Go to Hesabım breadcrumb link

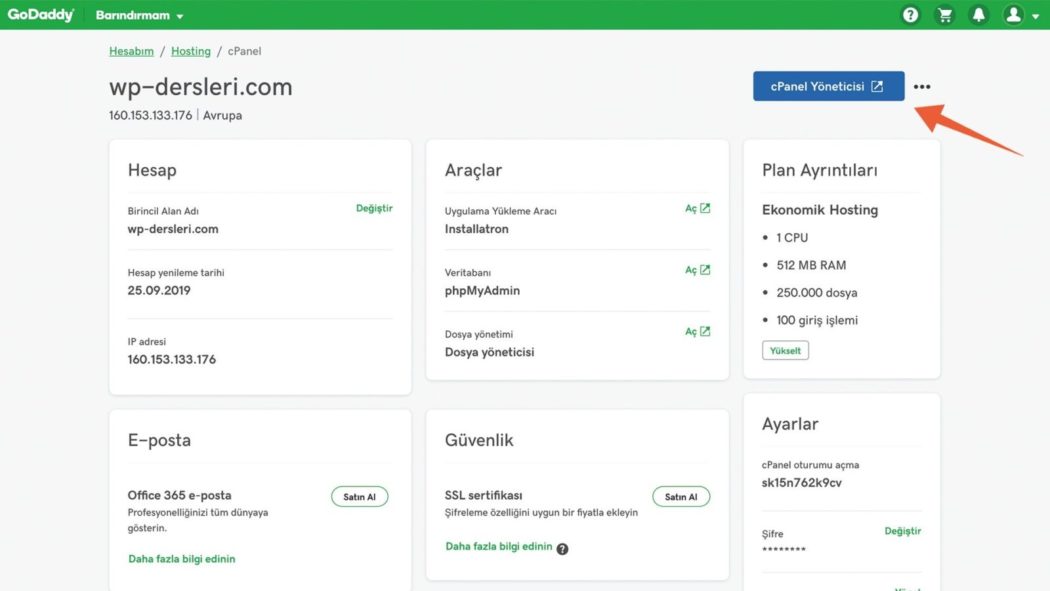[131, 51]
